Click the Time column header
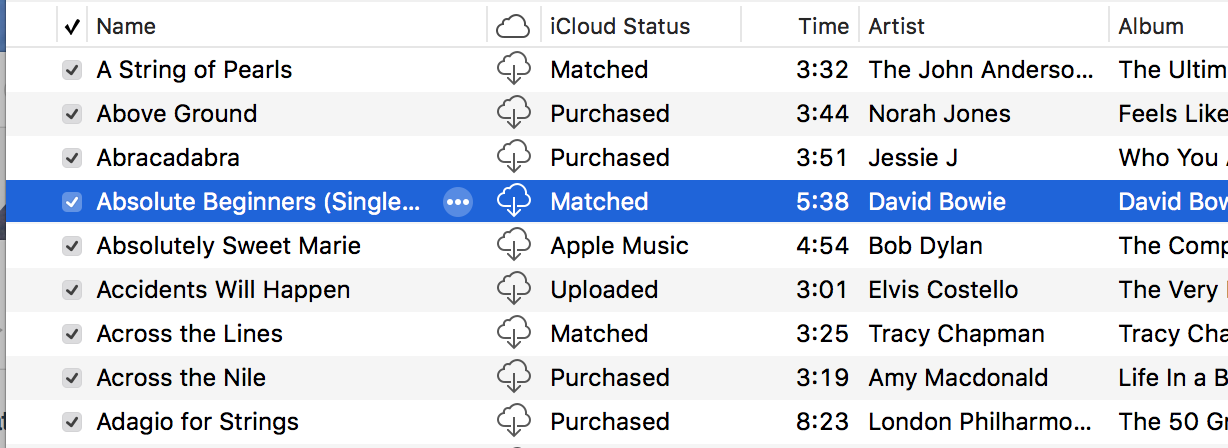Image resolution: width=1228 pixels, height=448 pixels. tap(823, 26)
